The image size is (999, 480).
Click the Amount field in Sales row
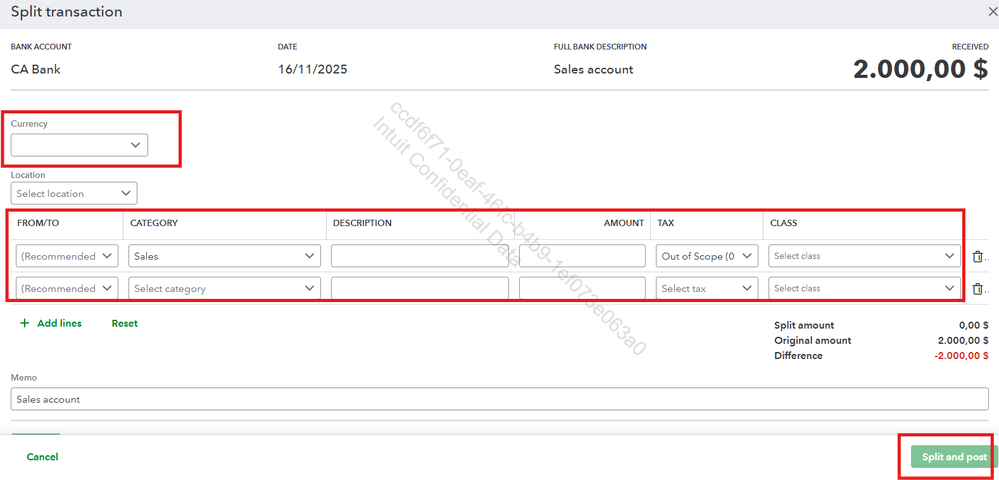pos(582,256)
